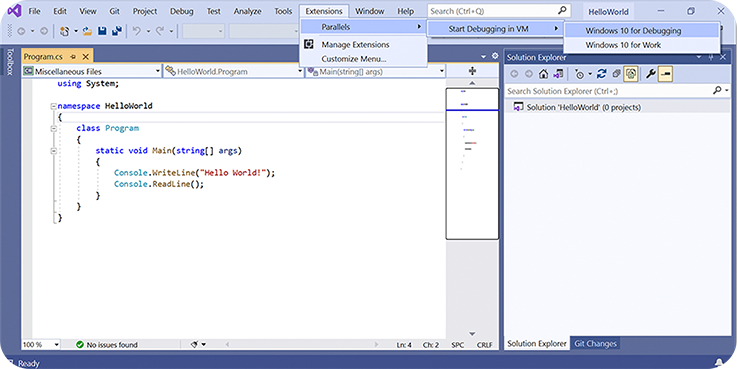Click Switch Views icon in Solution Explorer

point(558,74)
